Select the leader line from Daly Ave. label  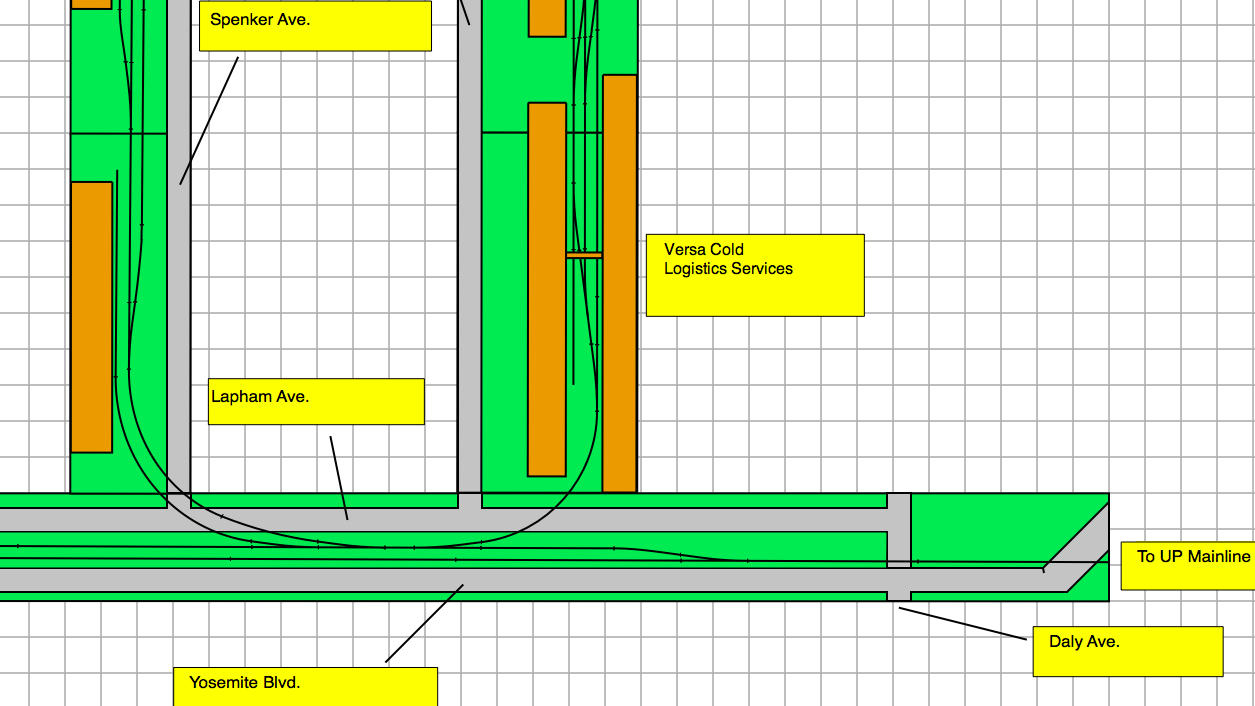point(963,623)
